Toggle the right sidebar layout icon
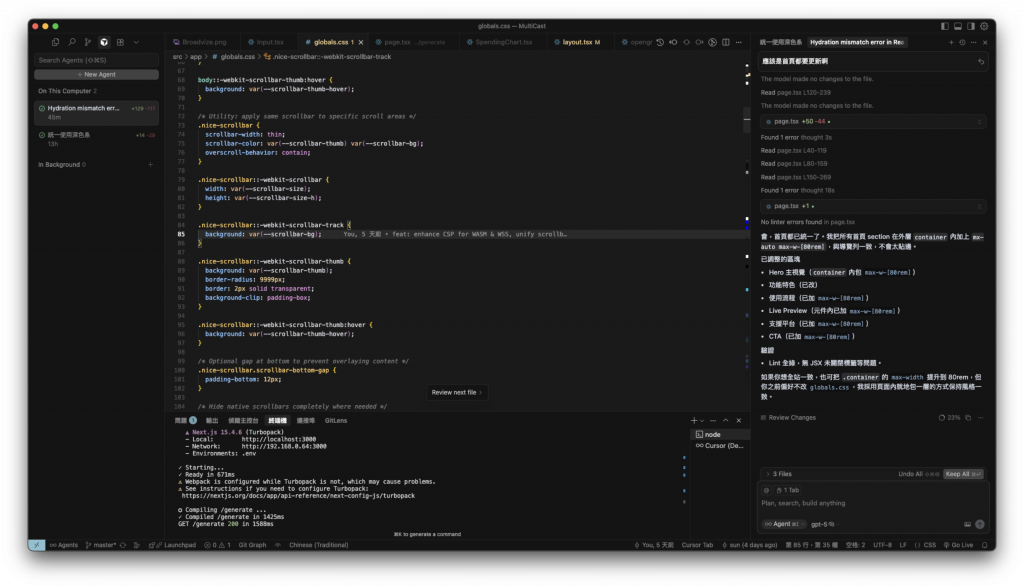This screenshot has width=1024, height=588. tap(970, 26)
